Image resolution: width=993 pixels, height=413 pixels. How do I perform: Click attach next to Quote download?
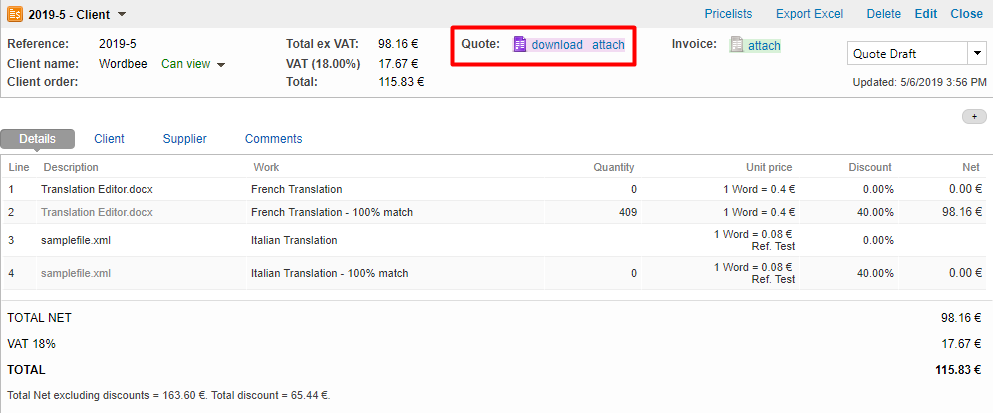[608, 45]
